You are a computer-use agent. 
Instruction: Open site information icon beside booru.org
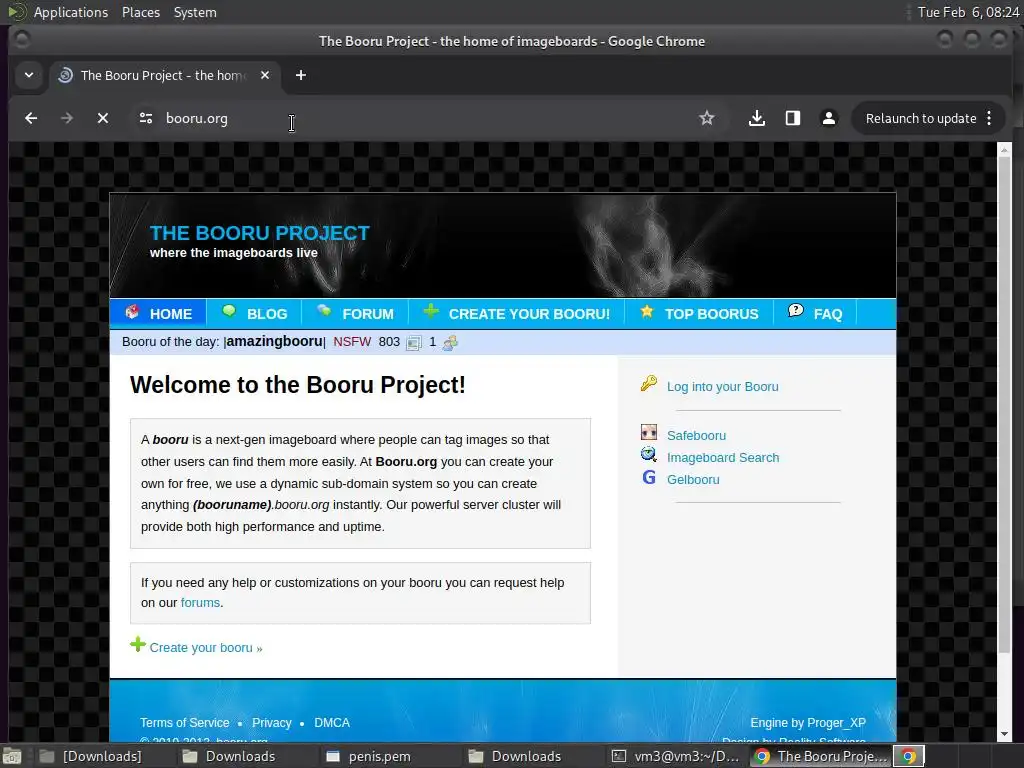146,118
